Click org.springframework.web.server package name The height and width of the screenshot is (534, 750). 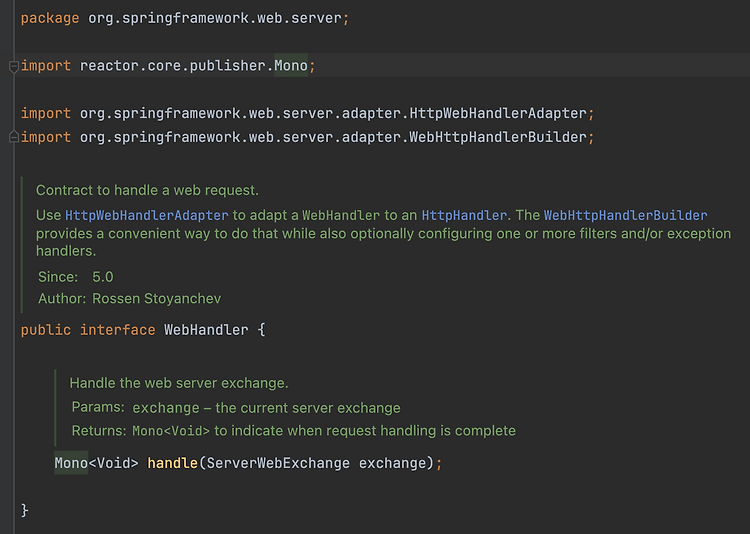(215, 18)
